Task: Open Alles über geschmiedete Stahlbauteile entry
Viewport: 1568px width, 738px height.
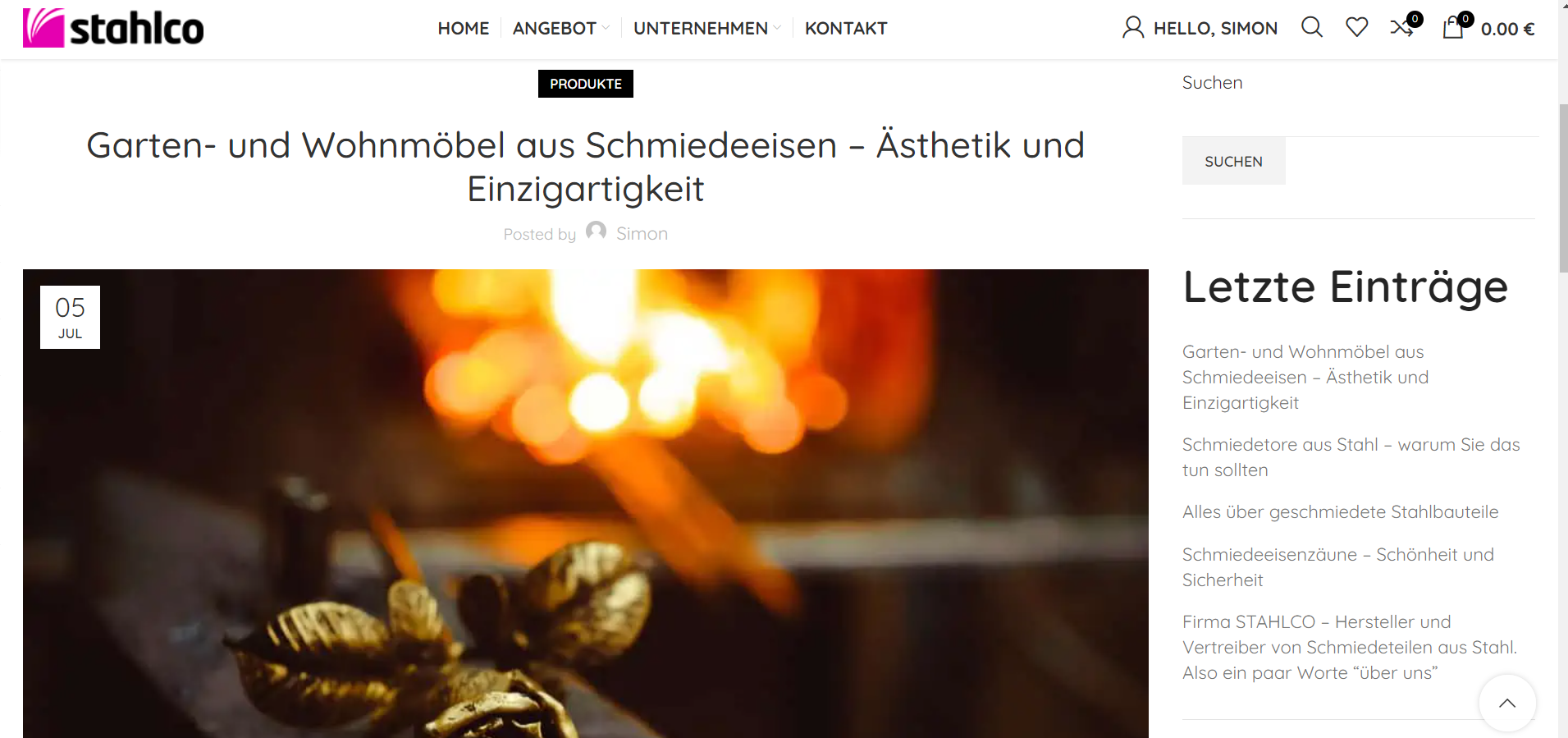Action: click(x=1340, y=512)
